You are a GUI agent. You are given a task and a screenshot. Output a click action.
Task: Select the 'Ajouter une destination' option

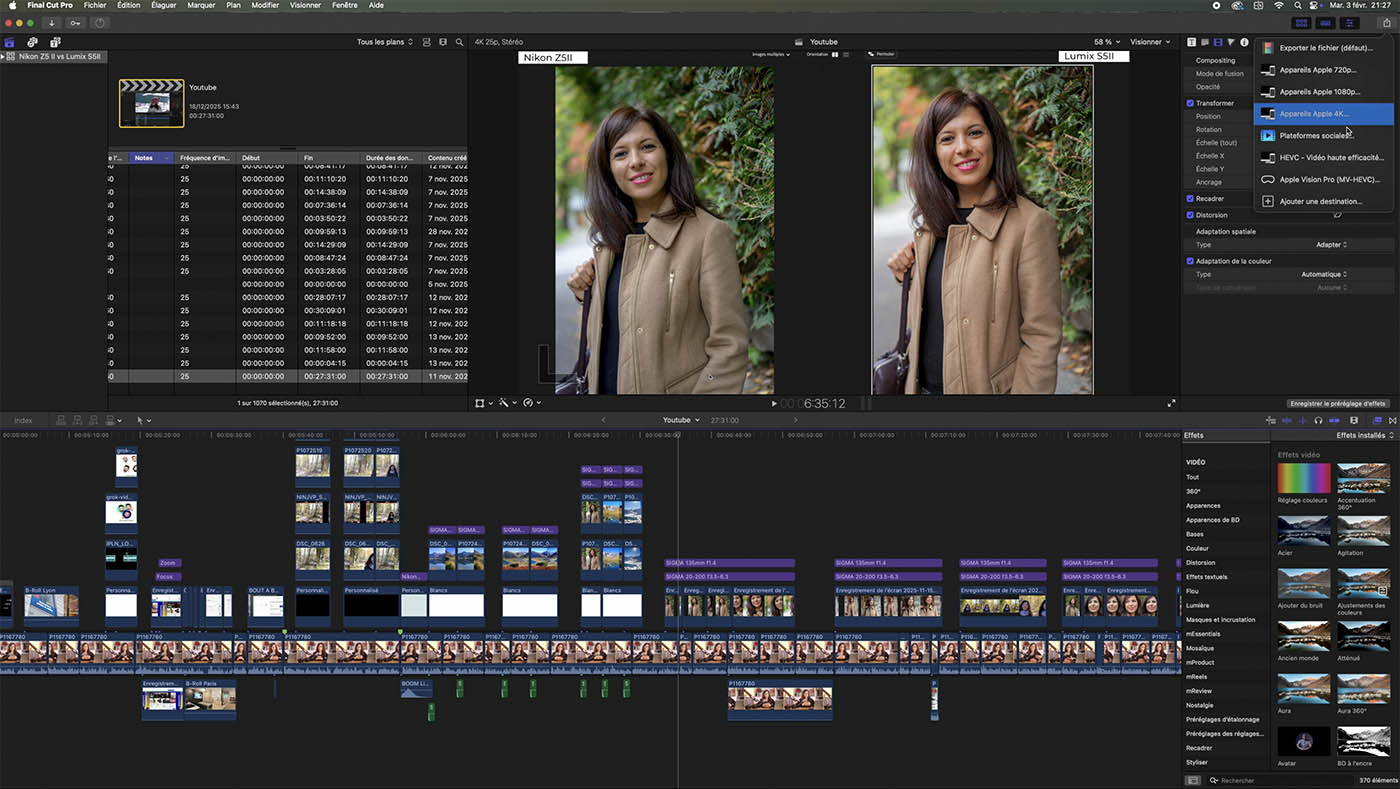pyautogui.click(x=1320, y=201)
